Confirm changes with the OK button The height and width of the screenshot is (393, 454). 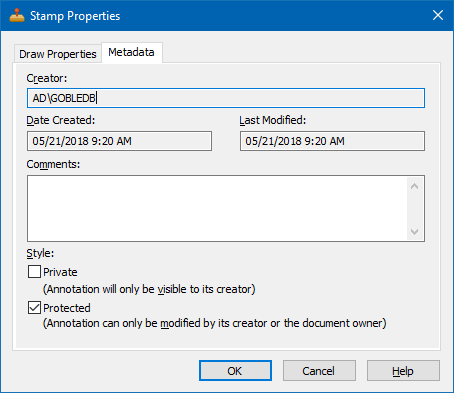[x=235, y=371]
